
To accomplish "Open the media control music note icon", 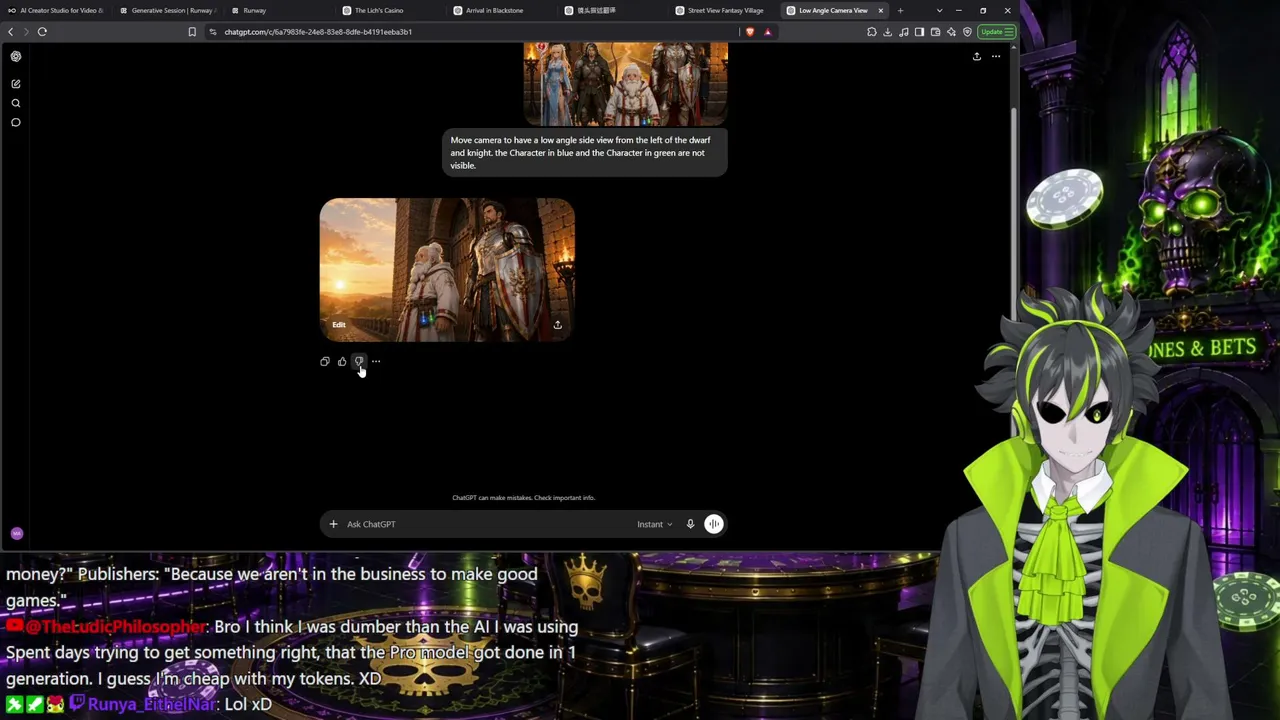I will click(x=904, y=32).
